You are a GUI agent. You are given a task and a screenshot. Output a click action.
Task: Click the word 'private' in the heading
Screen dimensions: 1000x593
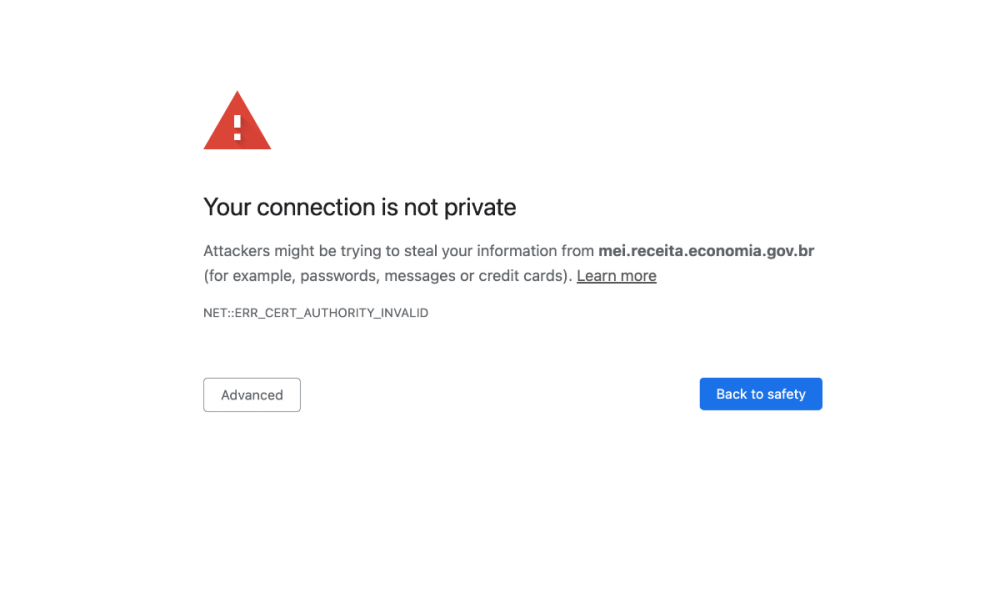click(x=480, y=207)
